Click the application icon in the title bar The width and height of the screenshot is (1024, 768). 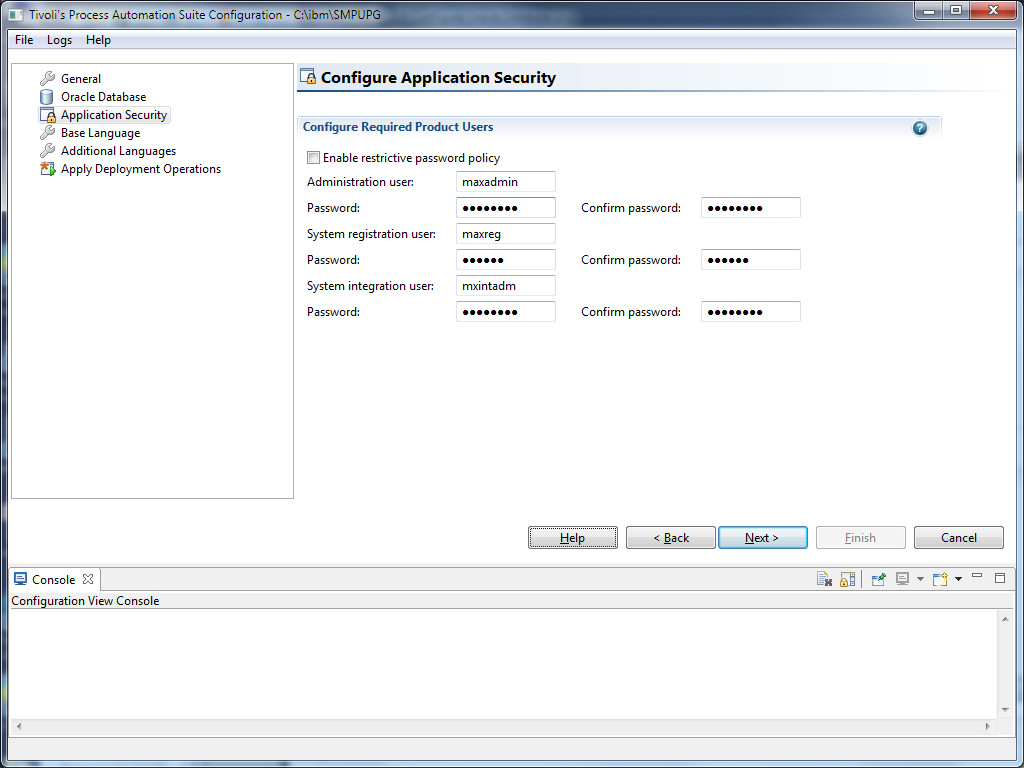pyautogui.click(x=16, y=14)
